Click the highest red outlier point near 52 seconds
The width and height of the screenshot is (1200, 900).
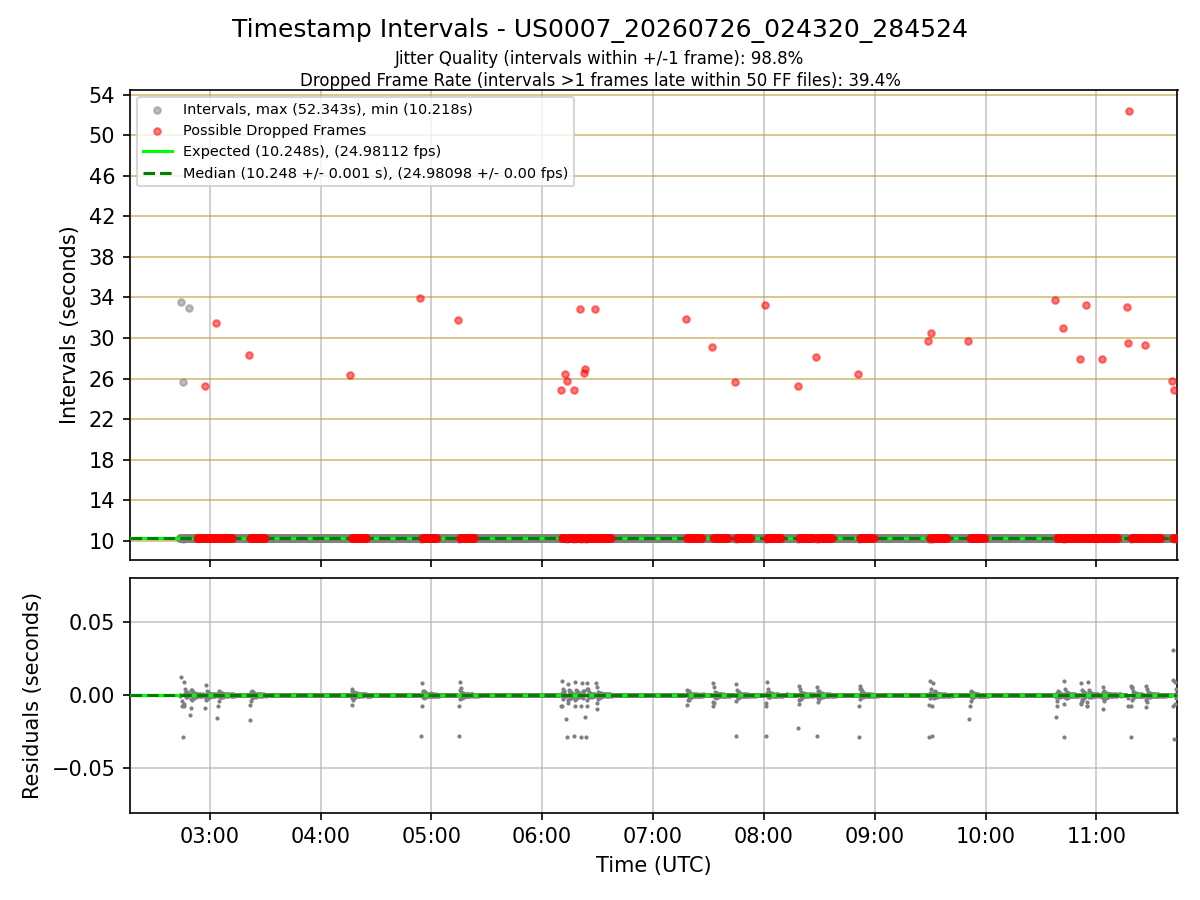1129,111
